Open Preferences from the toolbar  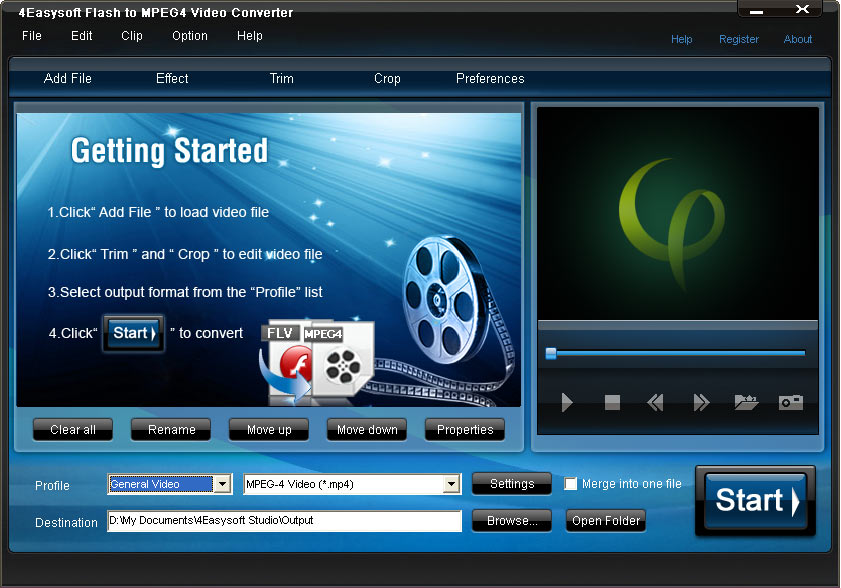490,78
